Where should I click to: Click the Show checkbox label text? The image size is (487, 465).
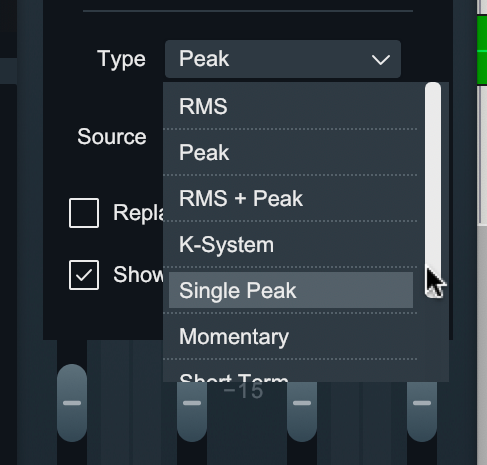coord(138,275)
